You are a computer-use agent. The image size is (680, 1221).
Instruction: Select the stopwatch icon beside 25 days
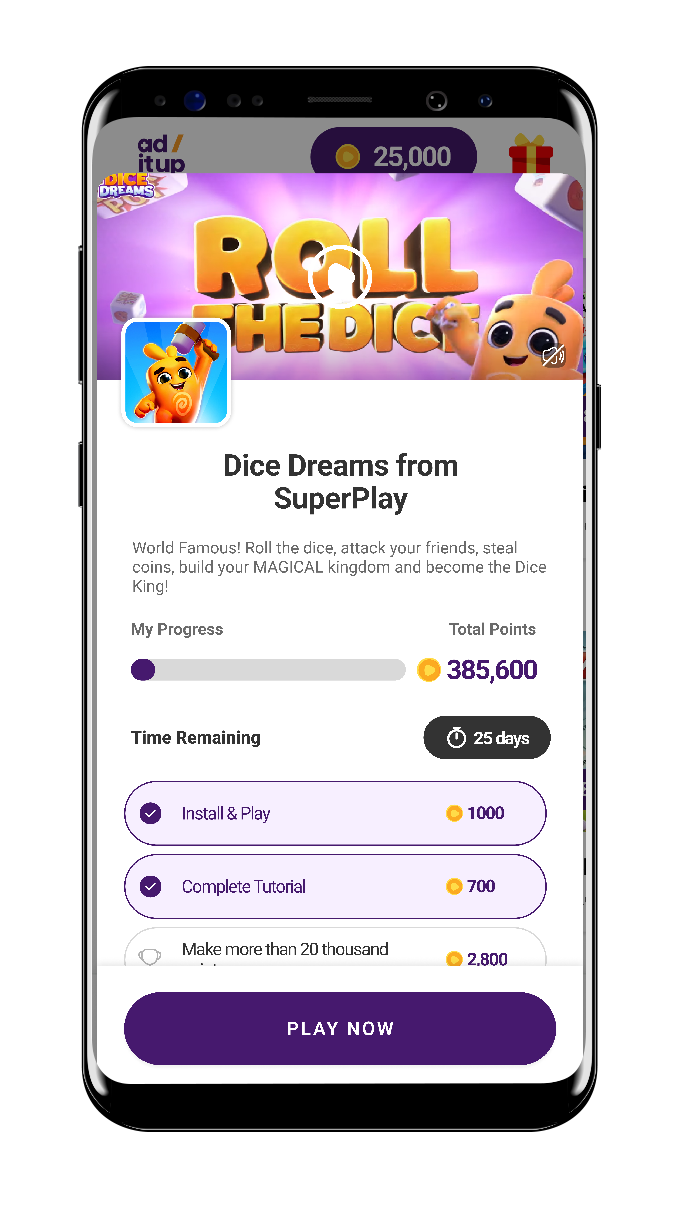tap(456, 738)
